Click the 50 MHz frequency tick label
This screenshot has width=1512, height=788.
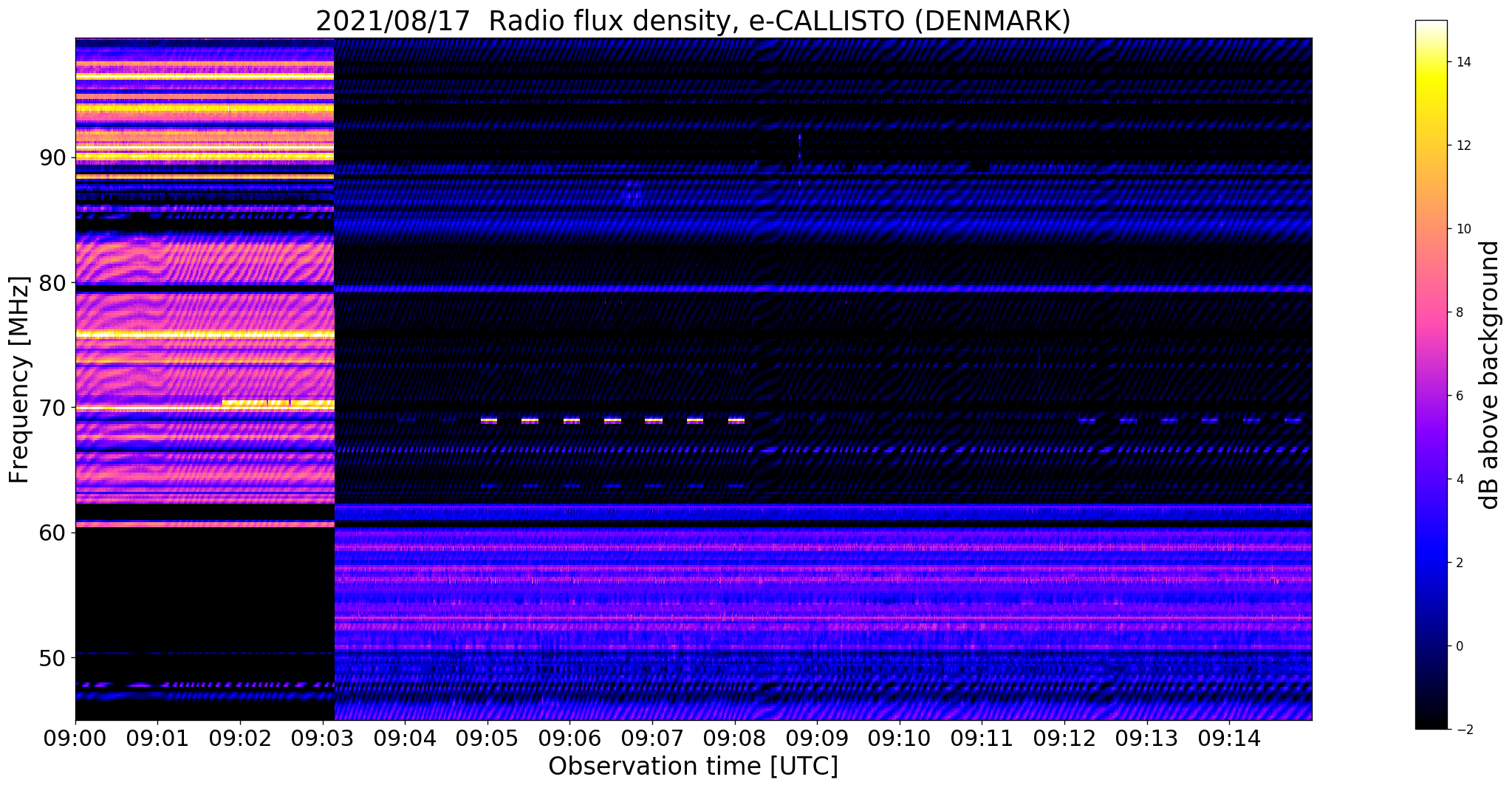coord(54,657)
